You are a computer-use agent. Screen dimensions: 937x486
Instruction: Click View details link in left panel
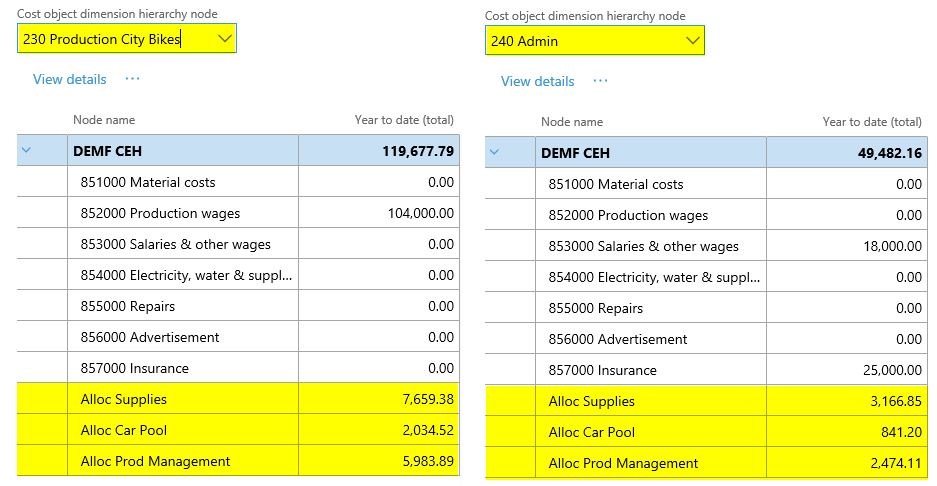tap(69, 79)
